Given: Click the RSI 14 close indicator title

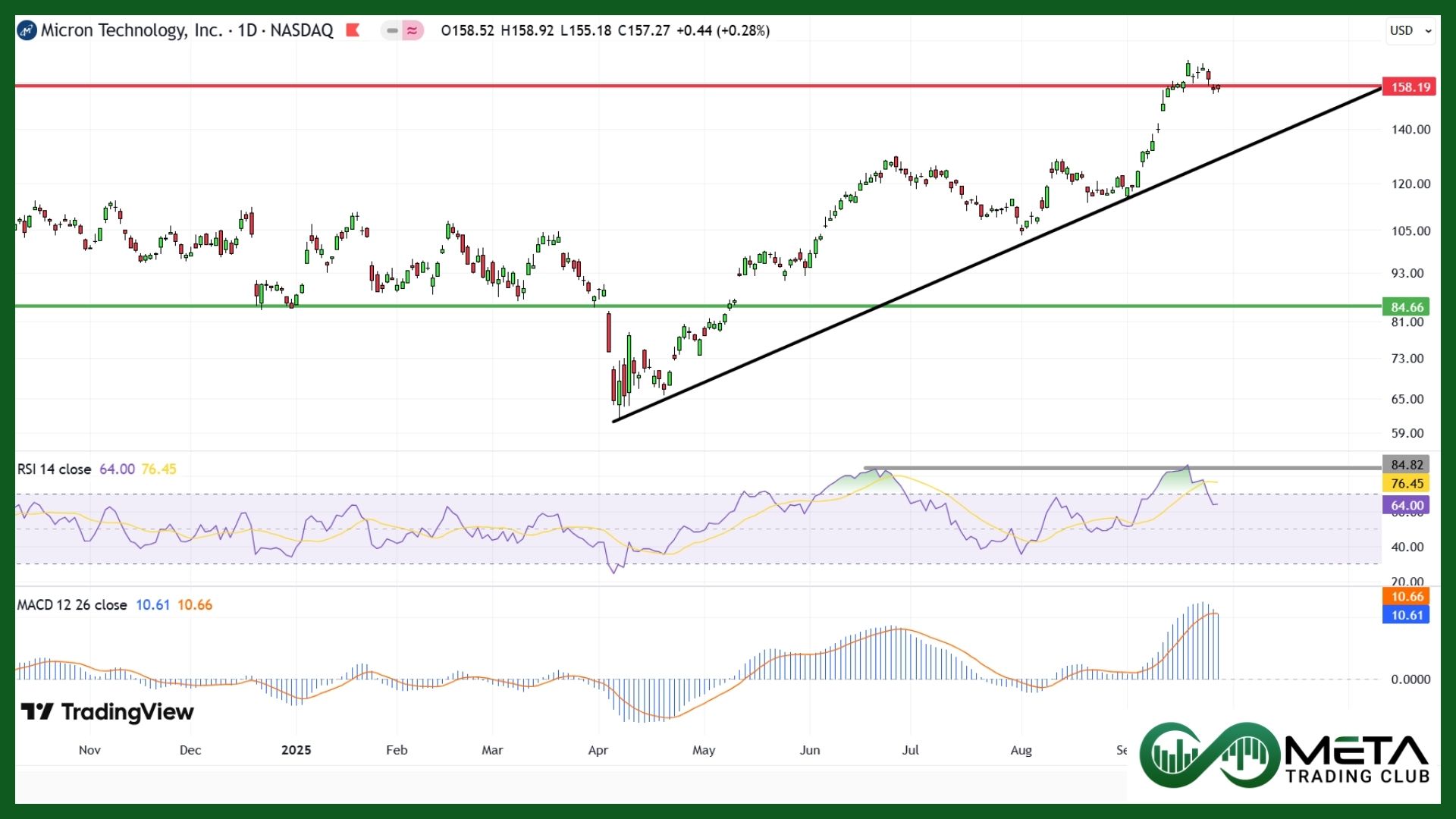Looking at the screenshot, I should (54, 469).
